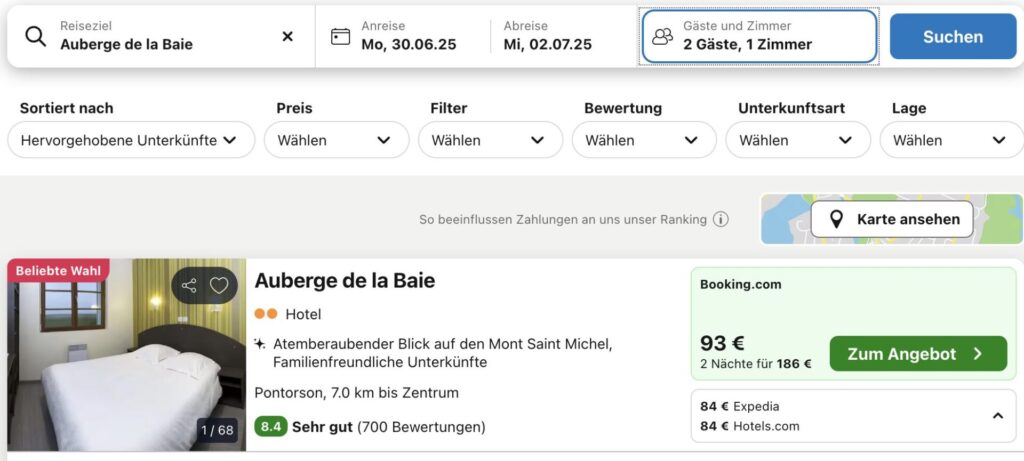This screenshot has height=461, width=1024.
Task: Click the calendar icon beside Anreise
Action: 341,37
